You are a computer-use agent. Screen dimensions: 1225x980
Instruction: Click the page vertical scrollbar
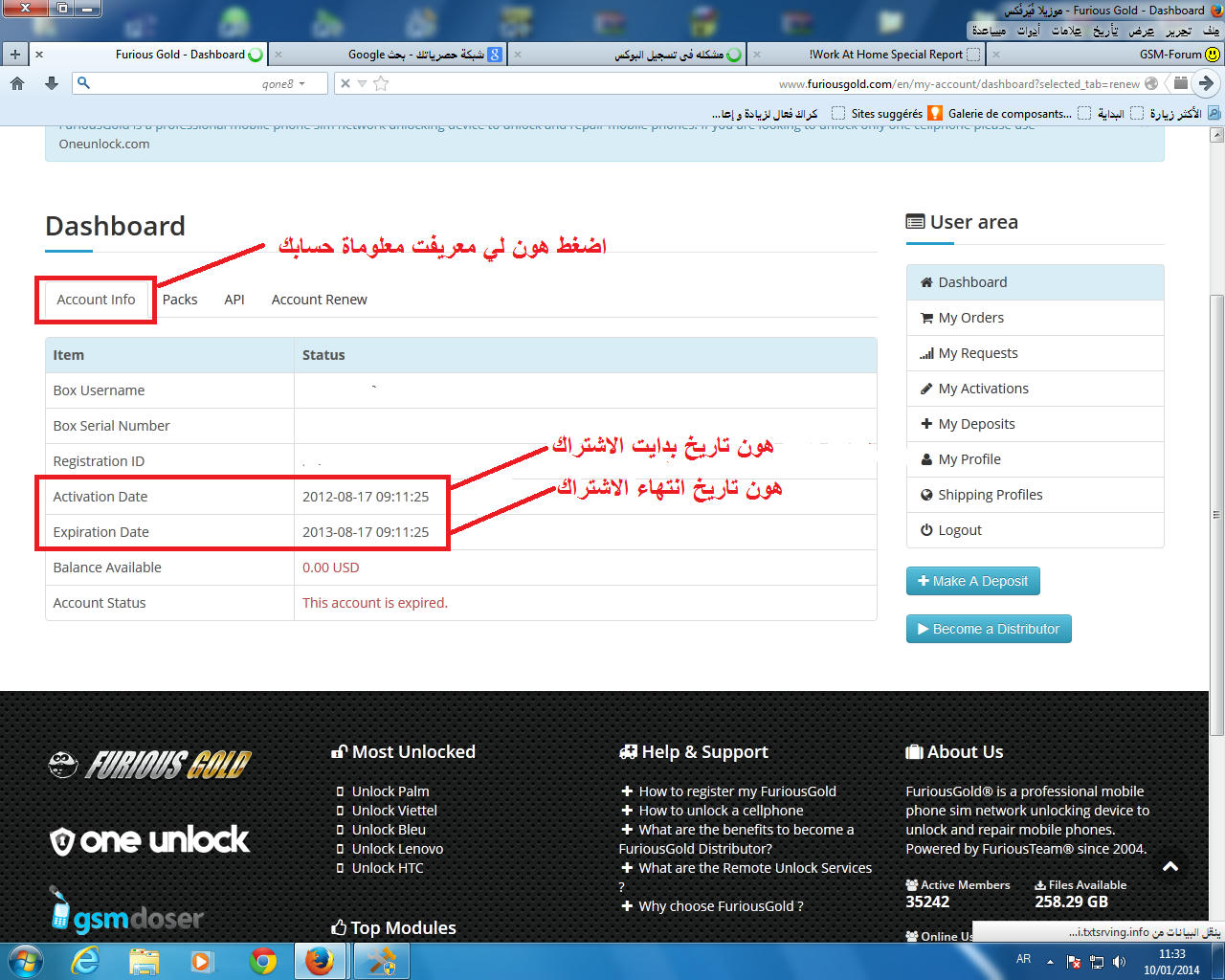coord(1217,517)
